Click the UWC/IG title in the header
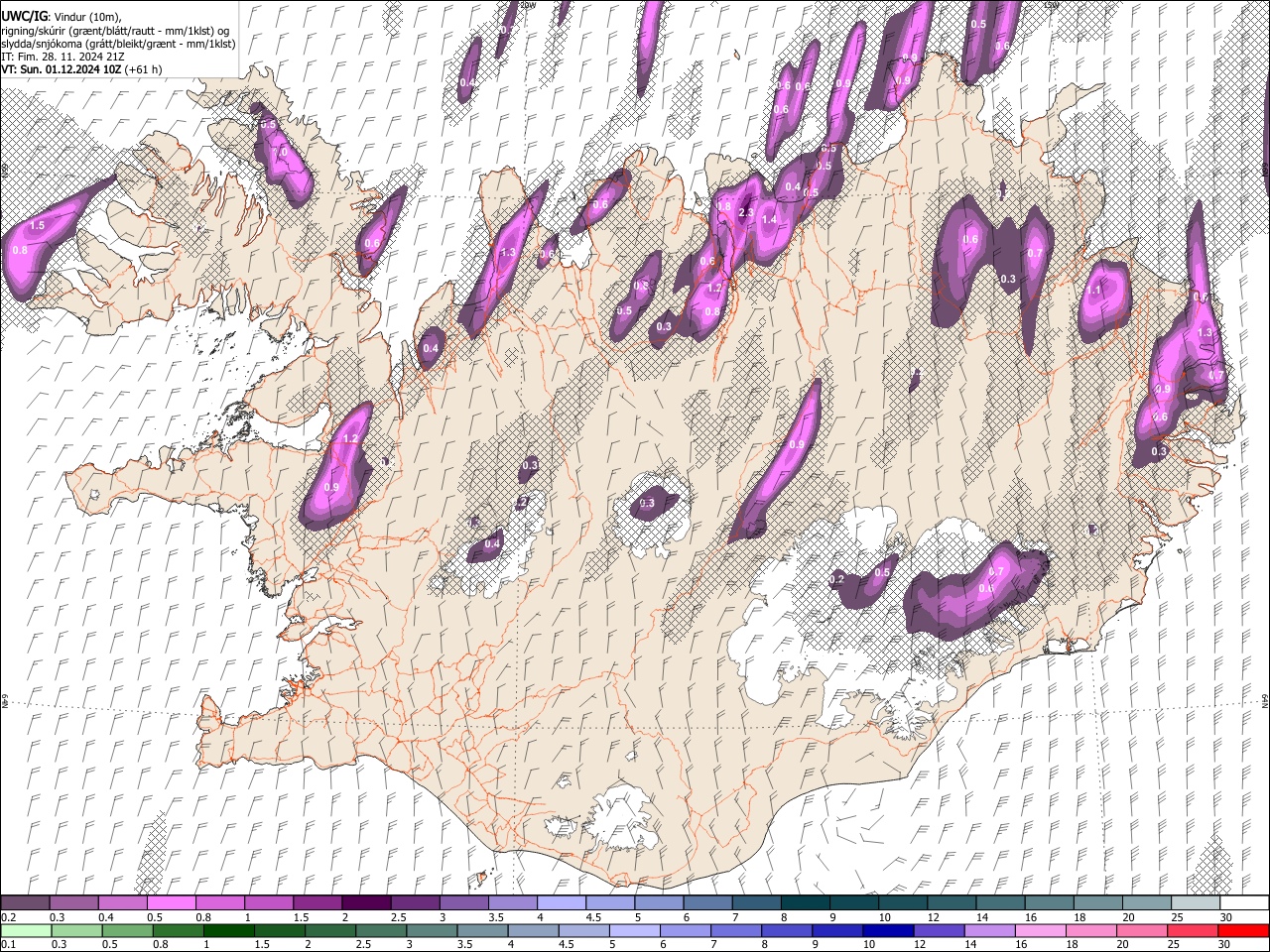The image size is (1270, 952). tap(23, 16)
